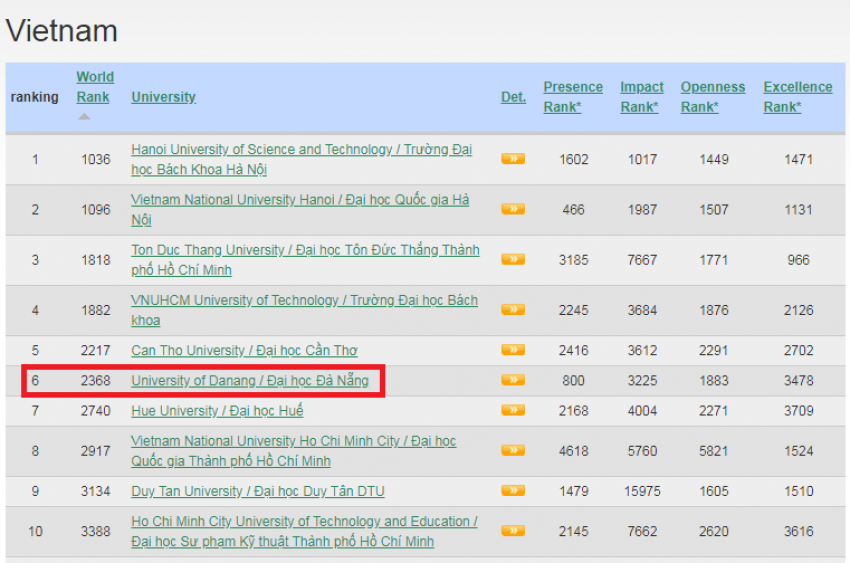Click sort arrow under World Rank
The image size is (850, 563).
[x=84, y=117]
